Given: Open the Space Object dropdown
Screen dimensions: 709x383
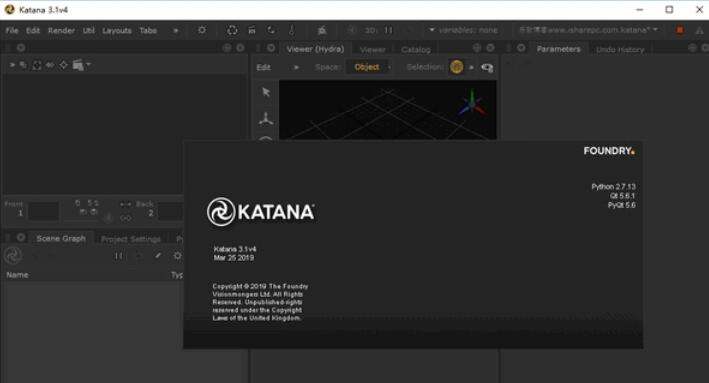Looking at the screenshot, I should click(x=369, y=67).
